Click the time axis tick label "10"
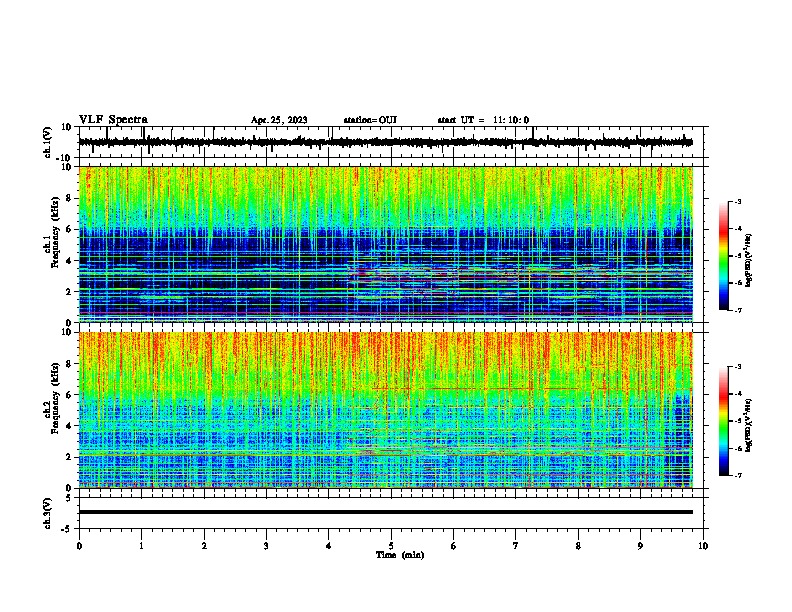Viewport: 792px width, 612px height. [x=703, y=546]
